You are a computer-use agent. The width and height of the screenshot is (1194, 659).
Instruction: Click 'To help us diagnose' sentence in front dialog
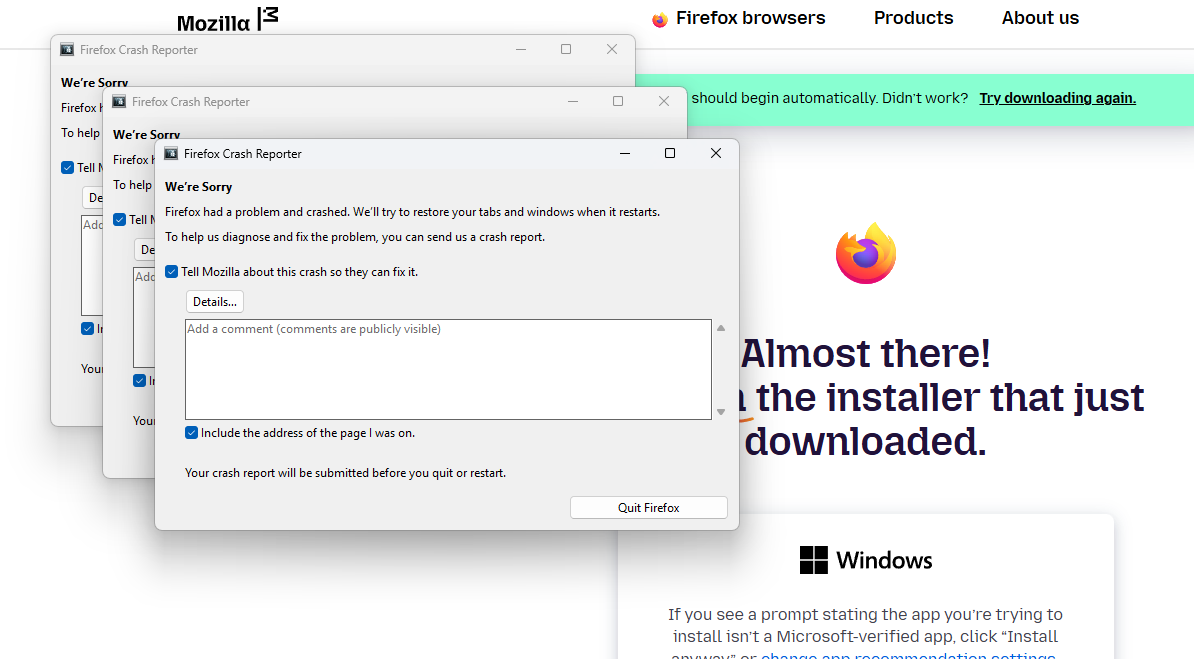click(x=355, y=237)
